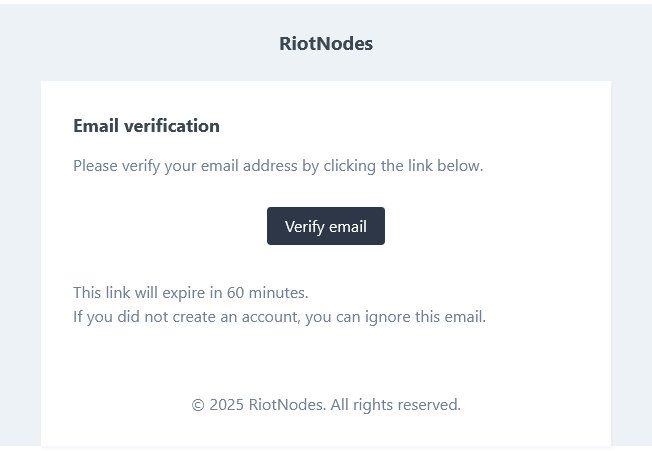Click the 'This link will expire' line
652x451 pixels.
click(x=190, y=293)
